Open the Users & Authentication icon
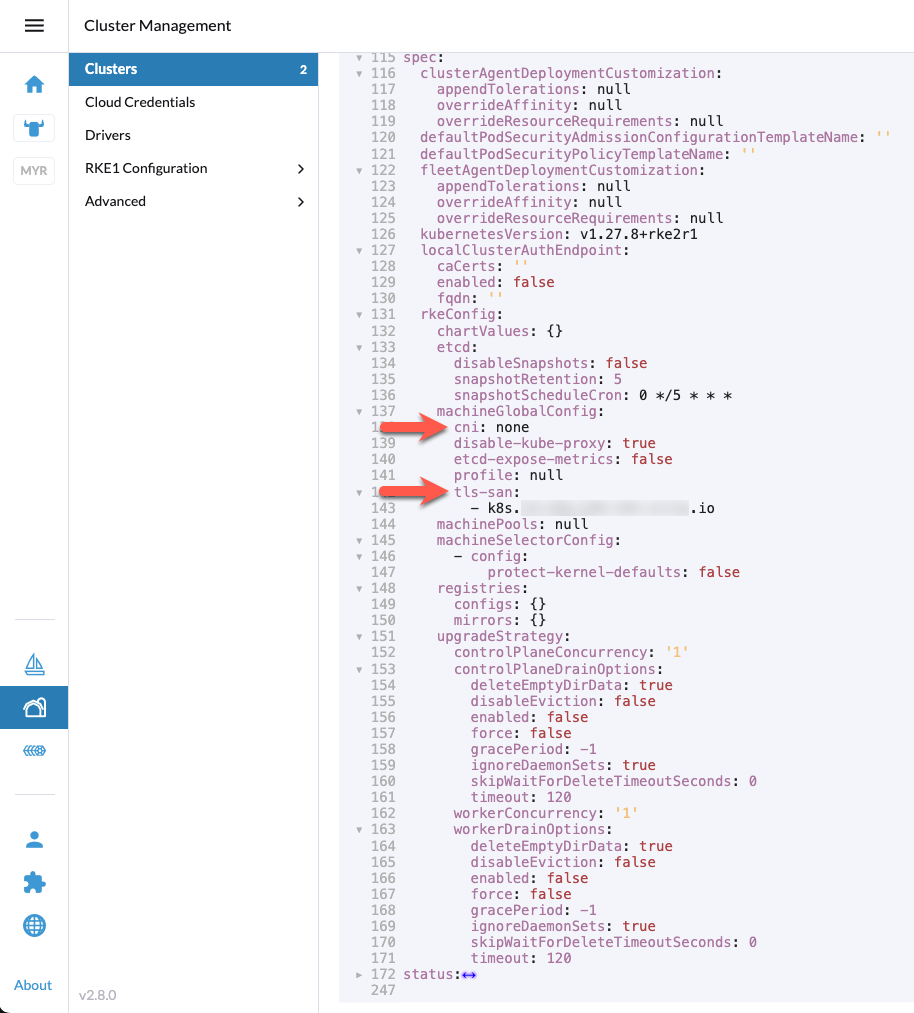The height and width of the screenshot is (1013, 914). [34, 840]
